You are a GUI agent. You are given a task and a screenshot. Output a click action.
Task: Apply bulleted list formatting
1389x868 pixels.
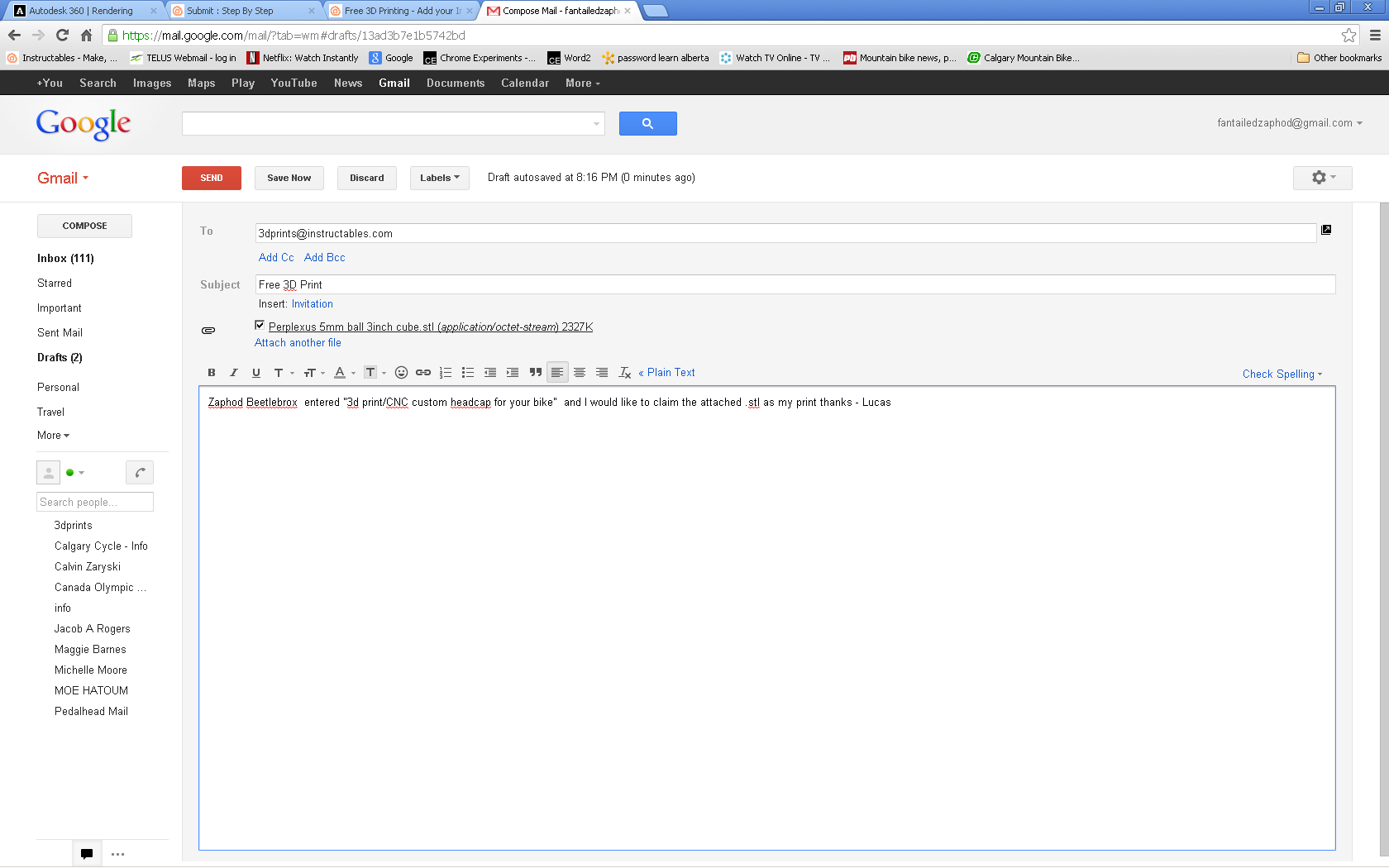[x=468, y=373]
